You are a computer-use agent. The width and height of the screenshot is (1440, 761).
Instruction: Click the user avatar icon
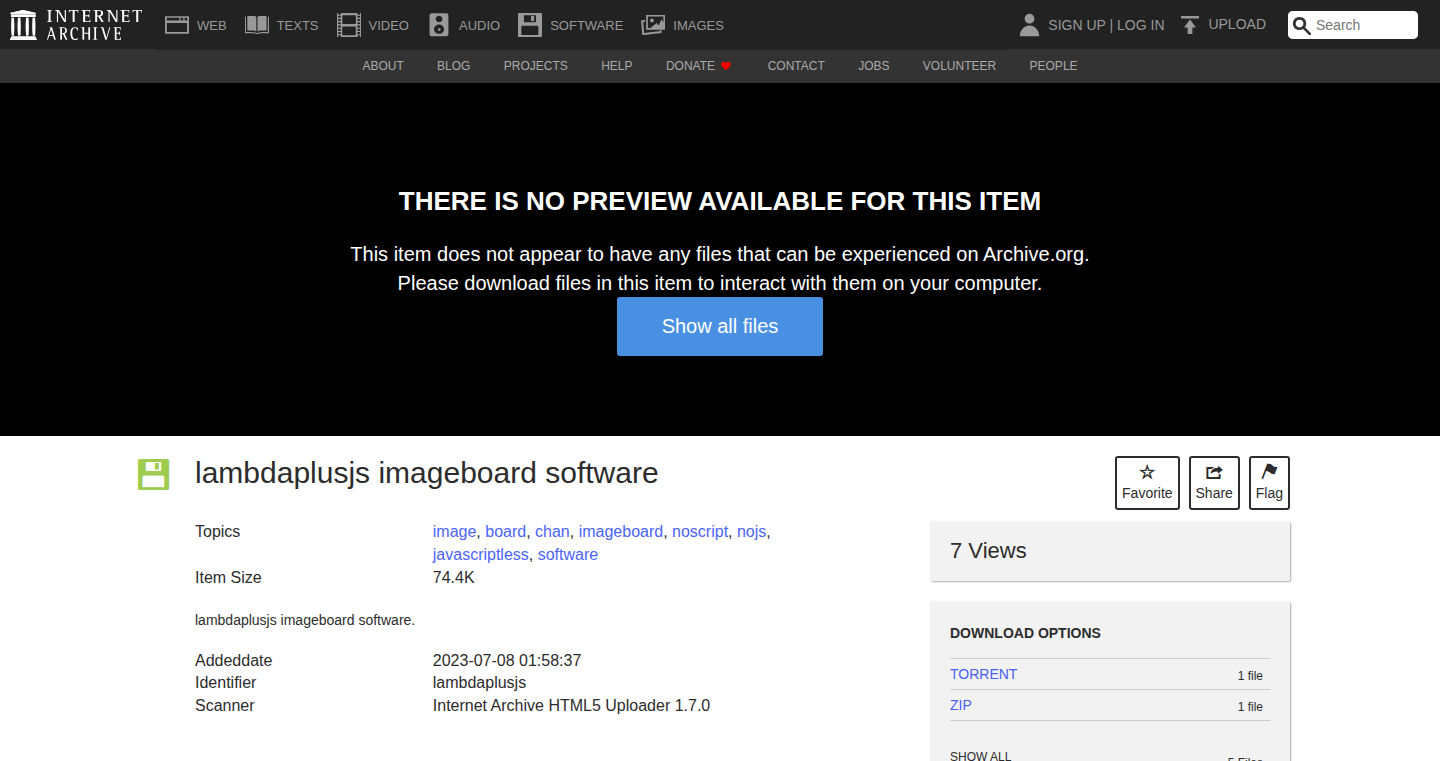[1029, 25]
